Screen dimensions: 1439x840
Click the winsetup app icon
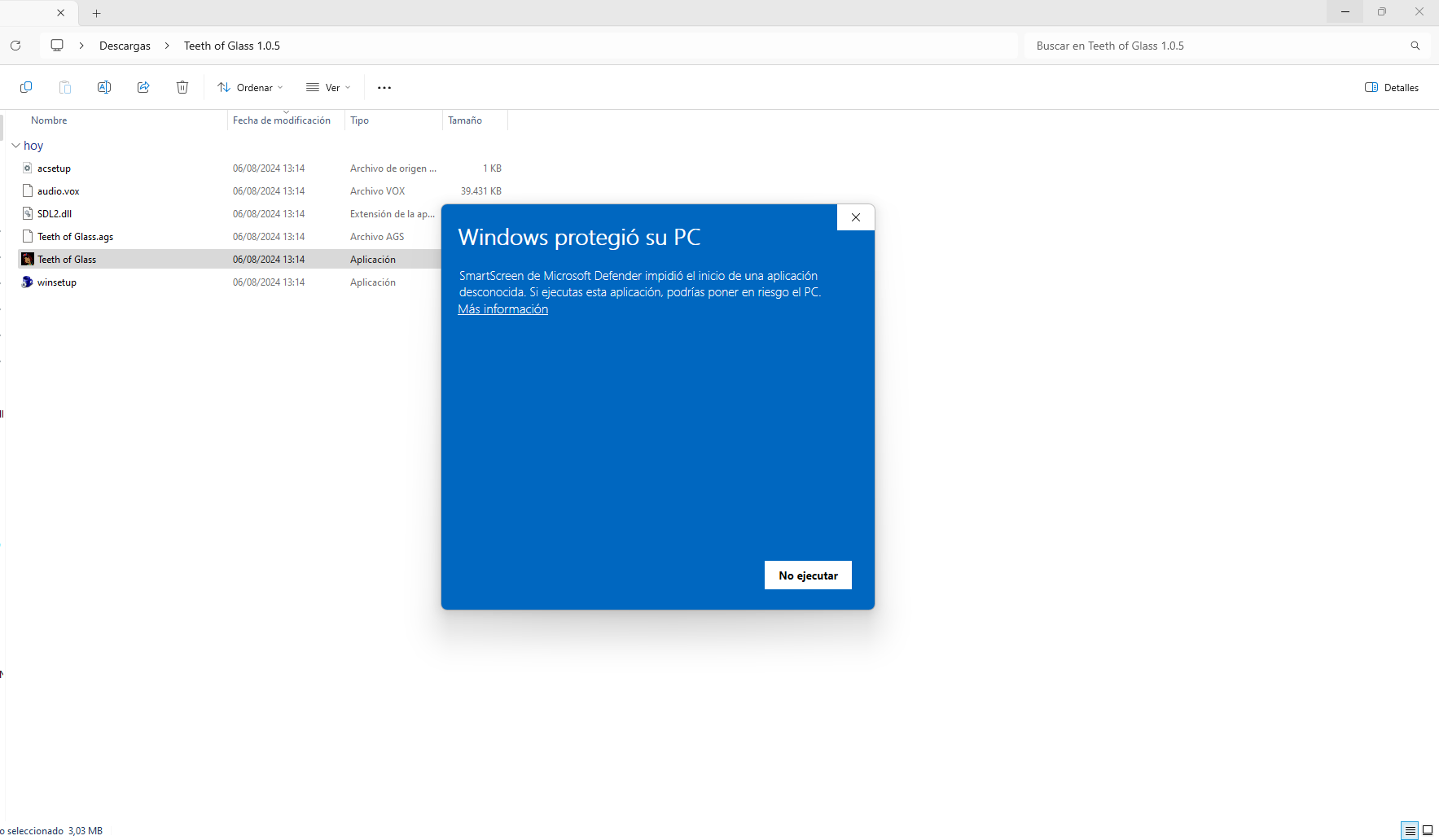(28, 282)
